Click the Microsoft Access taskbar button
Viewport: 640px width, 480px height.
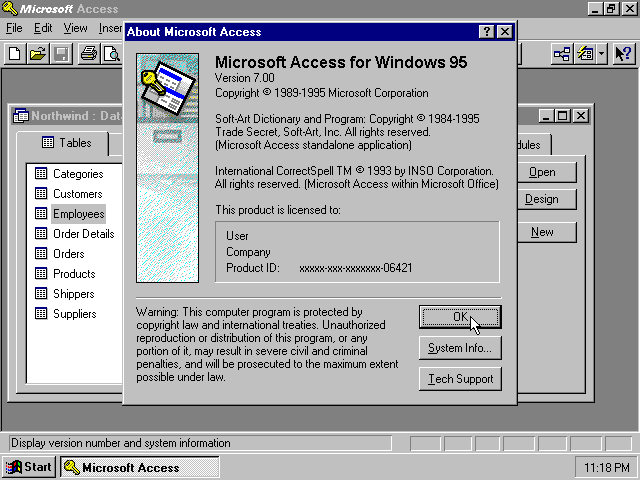139,467
